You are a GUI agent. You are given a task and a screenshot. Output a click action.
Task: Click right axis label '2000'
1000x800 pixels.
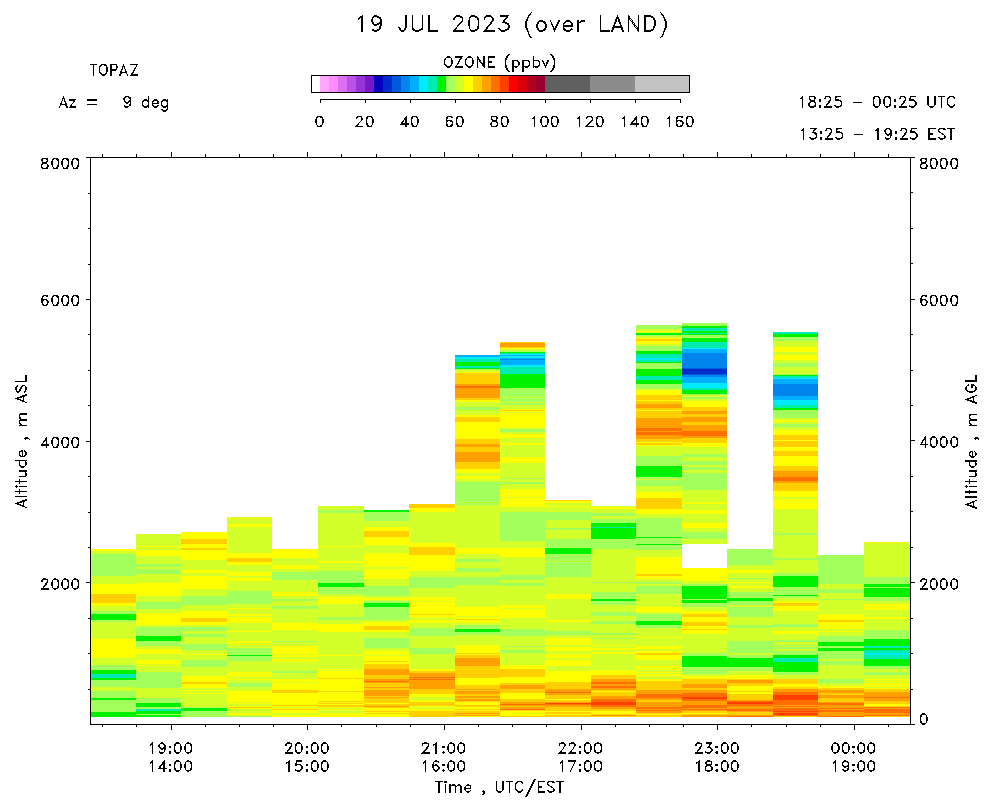[x=939, y=584]
